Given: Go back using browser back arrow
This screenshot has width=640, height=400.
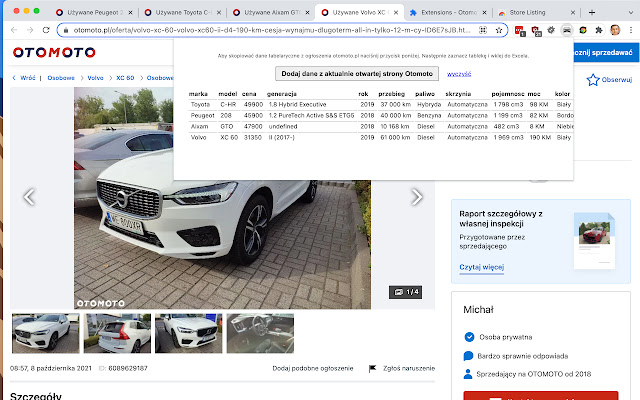Looking at the screenshot, I should [x=14, y=30].
